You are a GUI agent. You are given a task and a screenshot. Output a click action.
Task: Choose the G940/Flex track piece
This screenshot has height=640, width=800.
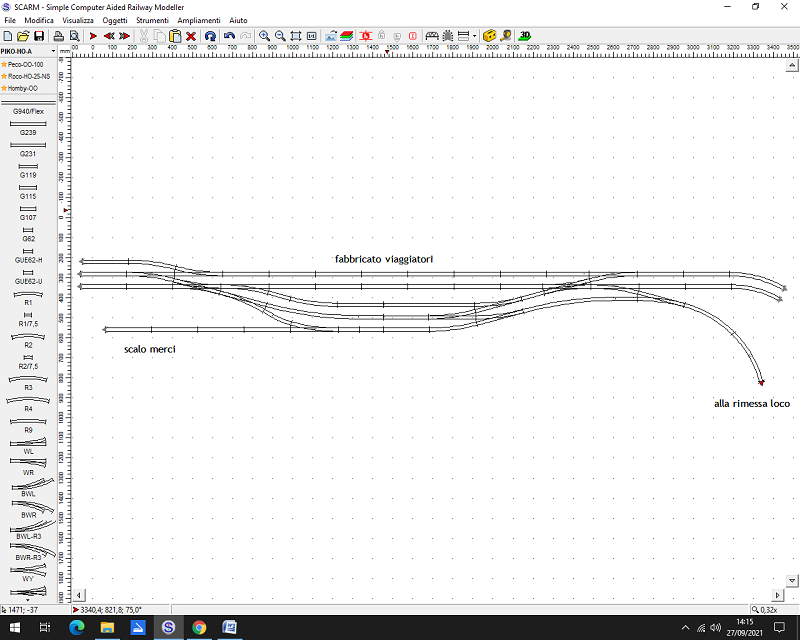tap(28, 107)
